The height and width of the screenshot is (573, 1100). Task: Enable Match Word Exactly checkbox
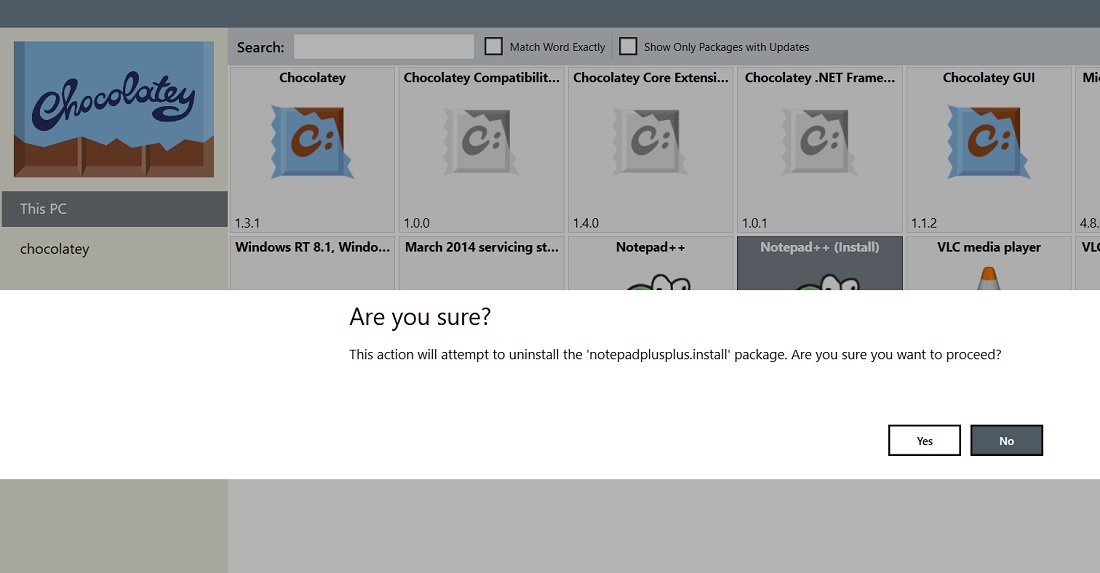[x=494, y=46]
